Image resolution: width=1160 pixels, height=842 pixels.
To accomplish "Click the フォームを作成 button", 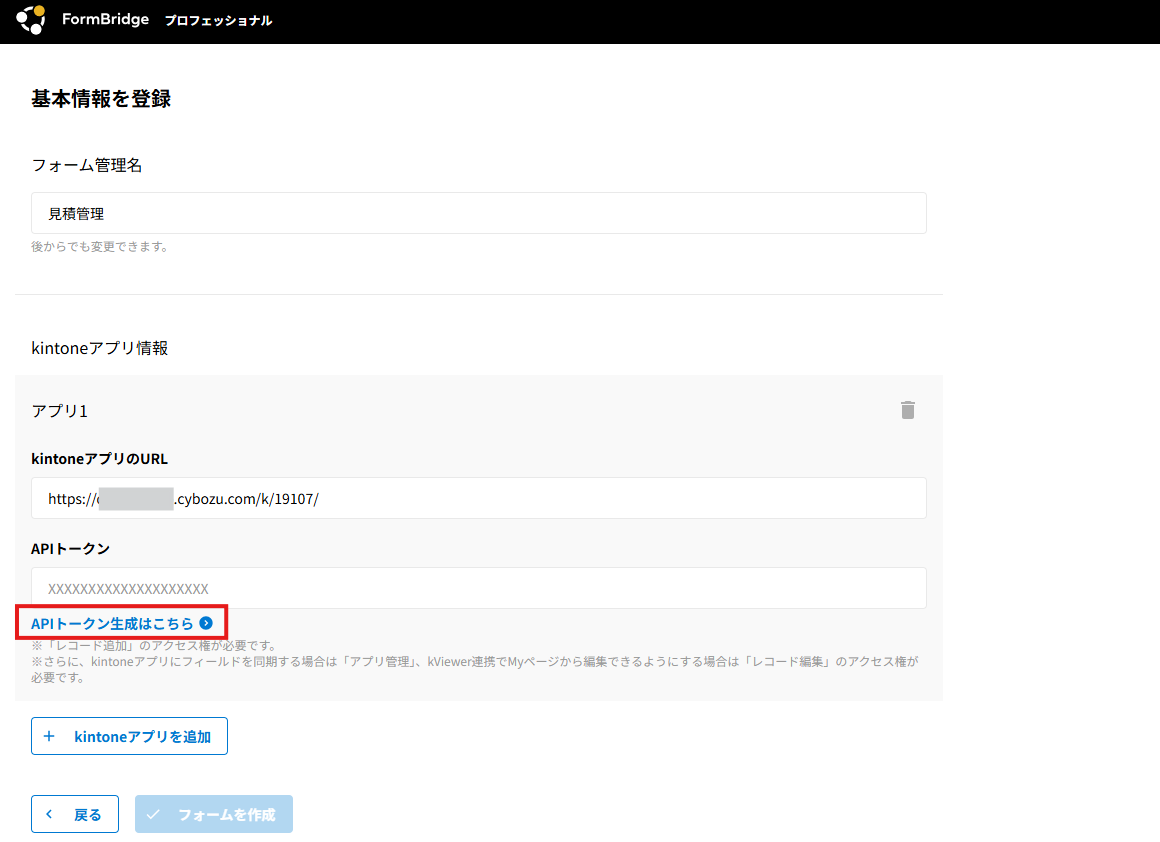I will click(x=214, y=814).
